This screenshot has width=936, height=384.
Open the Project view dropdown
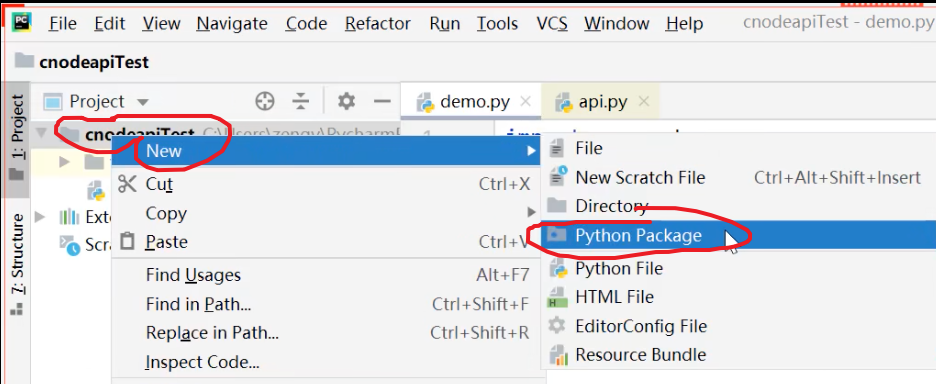point(97,102)
